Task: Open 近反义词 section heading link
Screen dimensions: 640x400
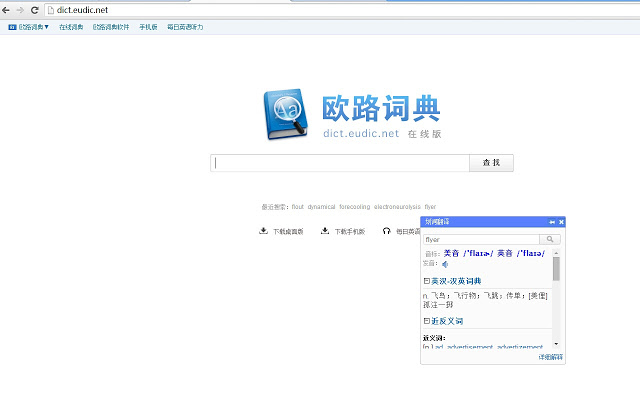Action: pyautogui.click(x=447, y=321)
